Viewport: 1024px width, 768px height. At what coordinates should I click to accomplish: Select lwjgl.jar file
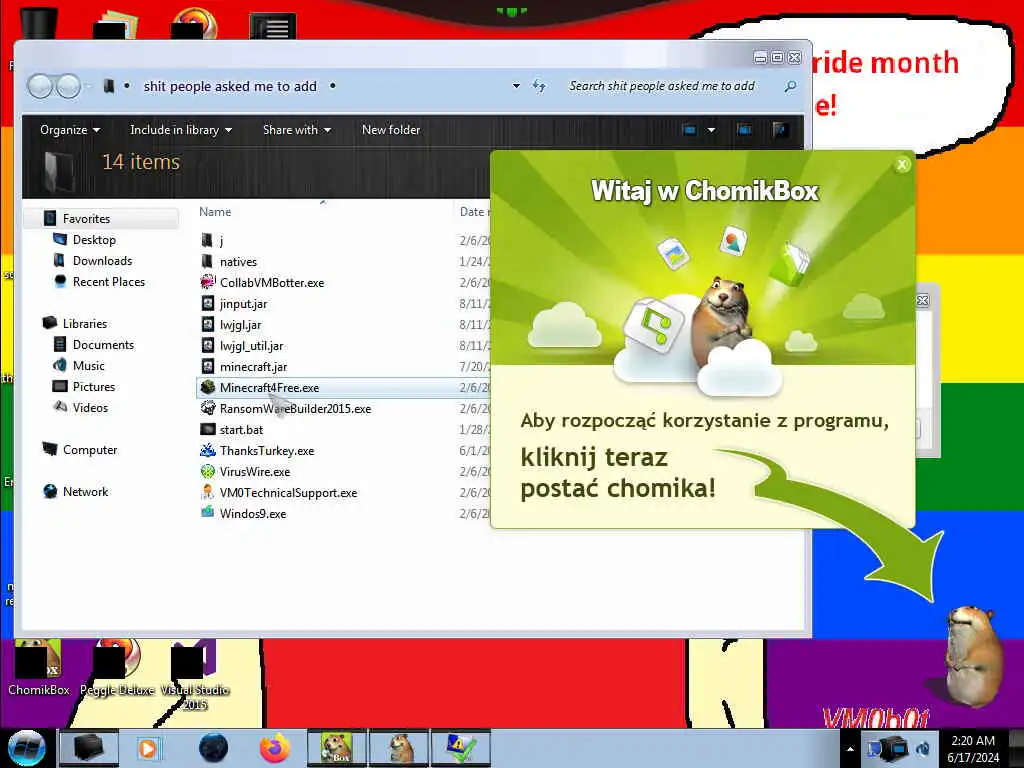tap(240, 325)
